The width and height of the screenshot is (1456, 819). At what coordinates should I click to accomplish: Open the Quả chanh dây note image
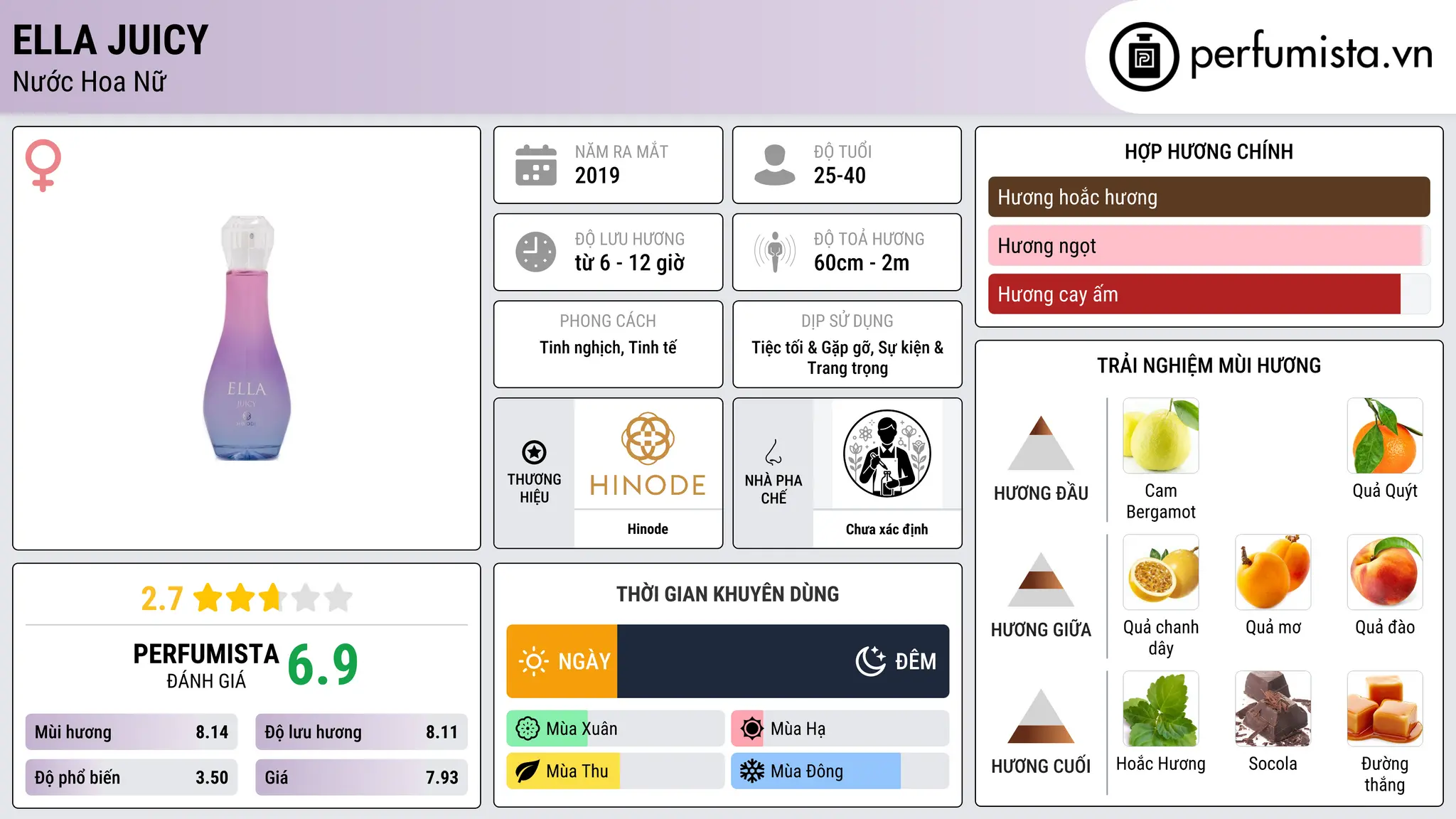[1161, 572]
